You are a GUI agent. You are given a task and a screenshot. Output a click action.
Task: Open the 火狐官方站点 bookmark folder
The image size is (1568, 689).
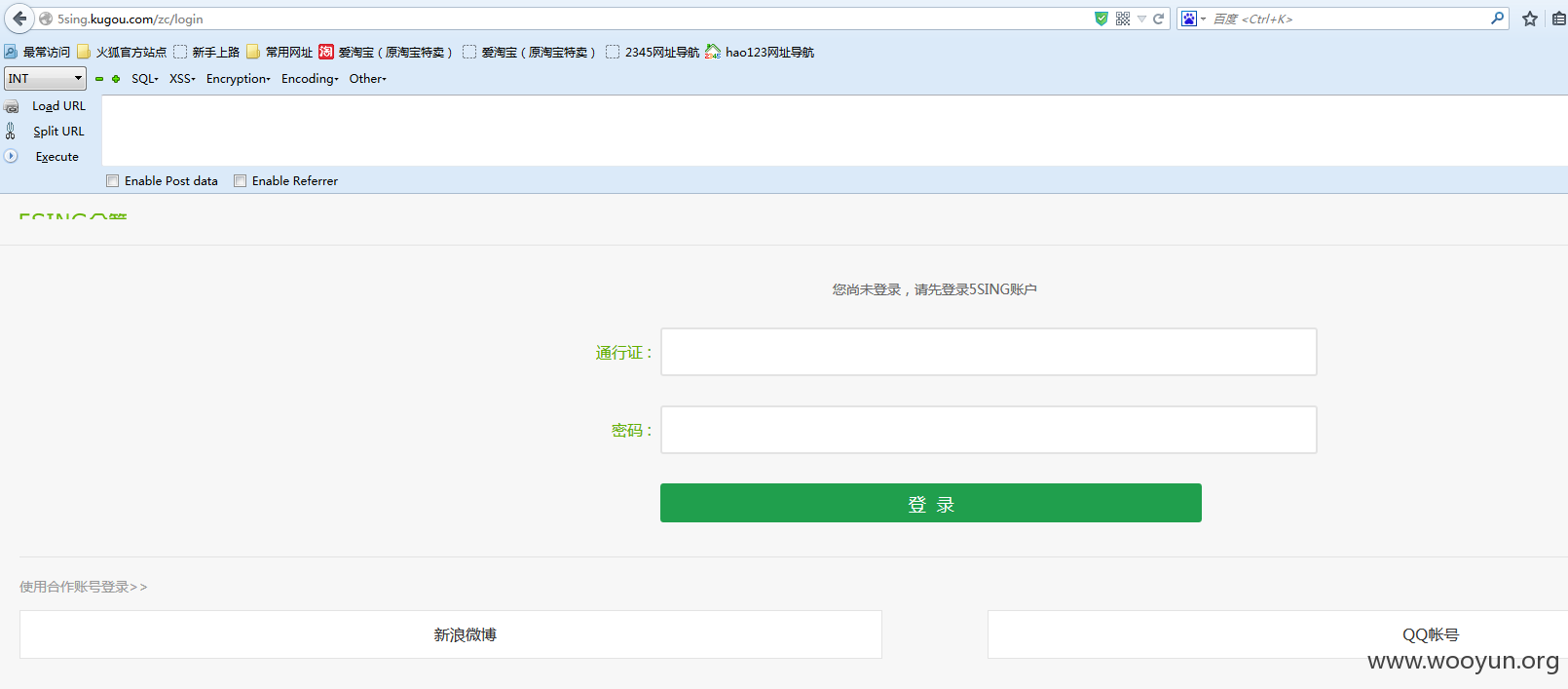tap(122, 52)
